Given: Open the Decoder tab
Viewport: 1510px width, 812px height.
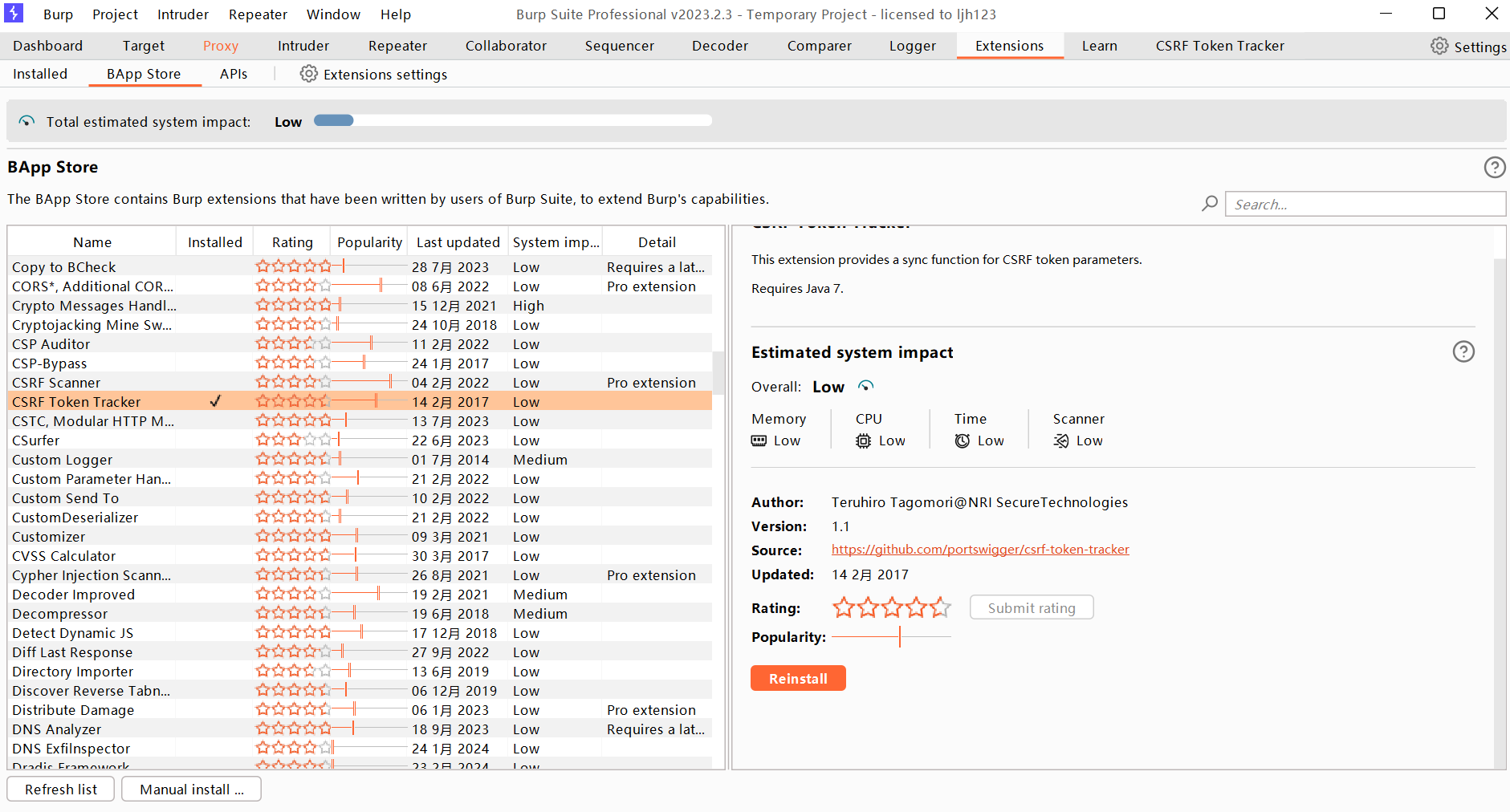Looking at the screenshot, I should pos(720,46).
